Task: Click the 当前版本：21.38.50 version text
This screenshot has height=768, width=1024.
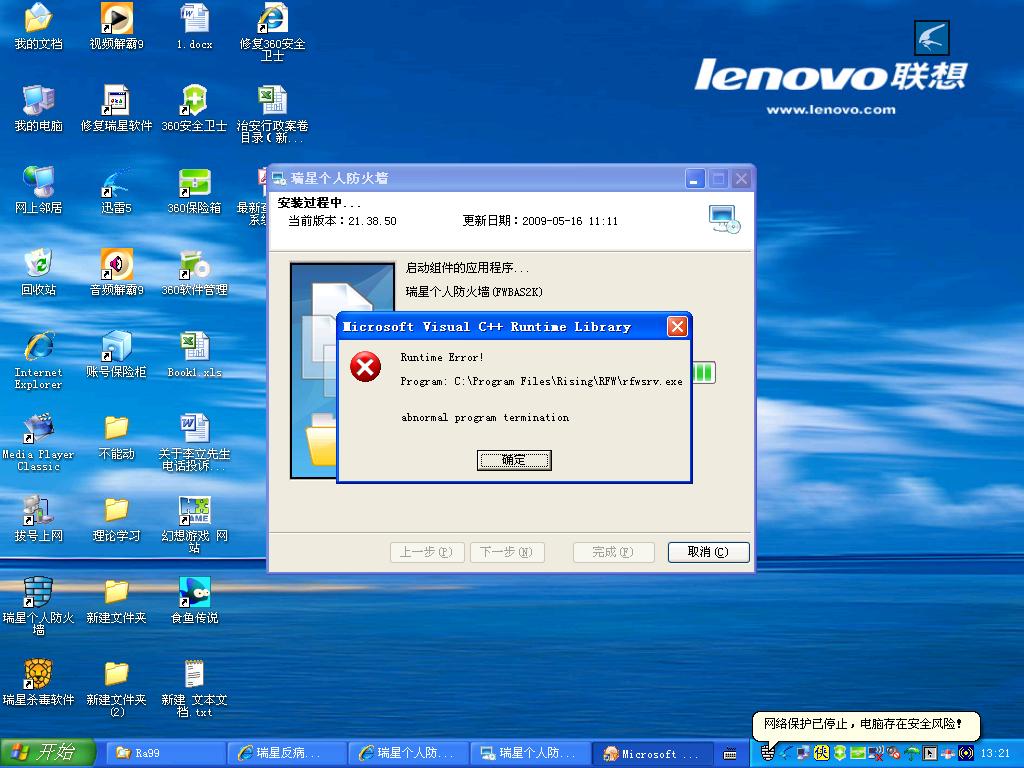Action: coord(342,221)
